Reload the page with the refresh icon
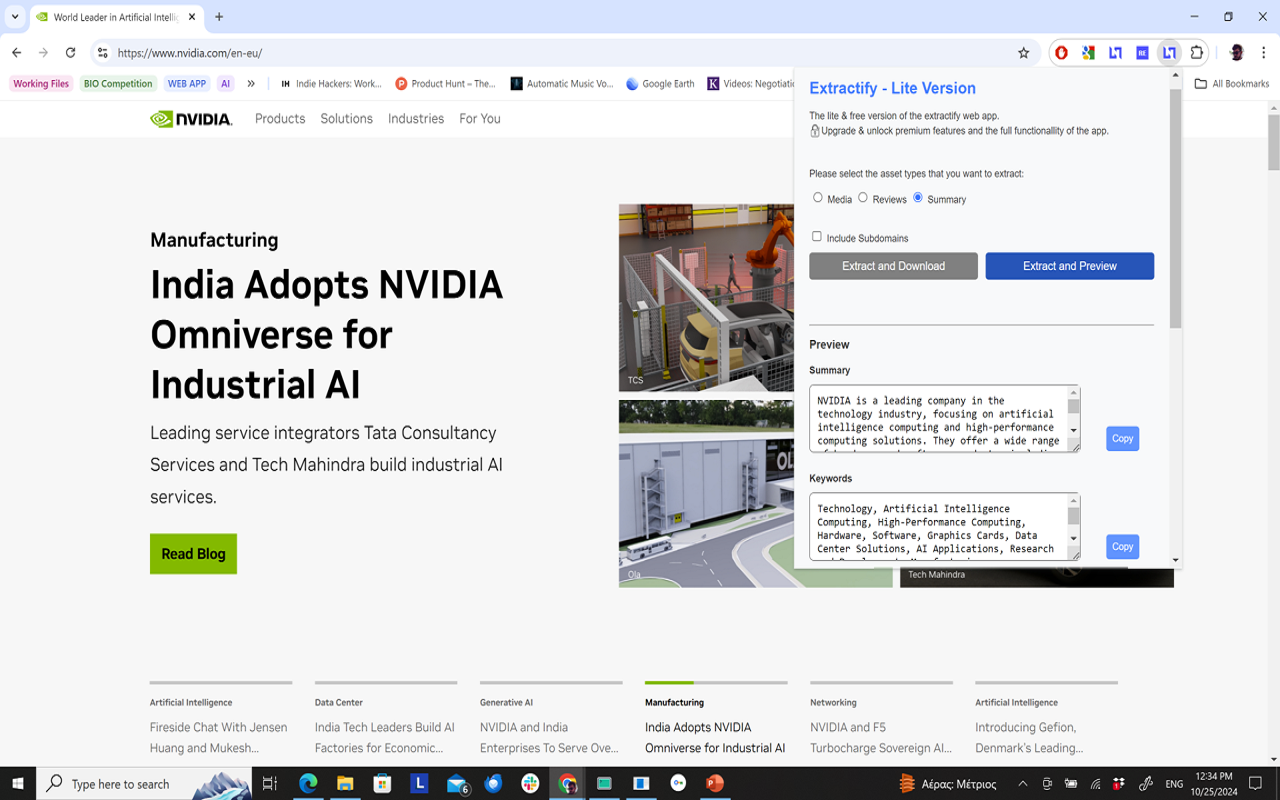1280x800 pixels. pos(69,53)
